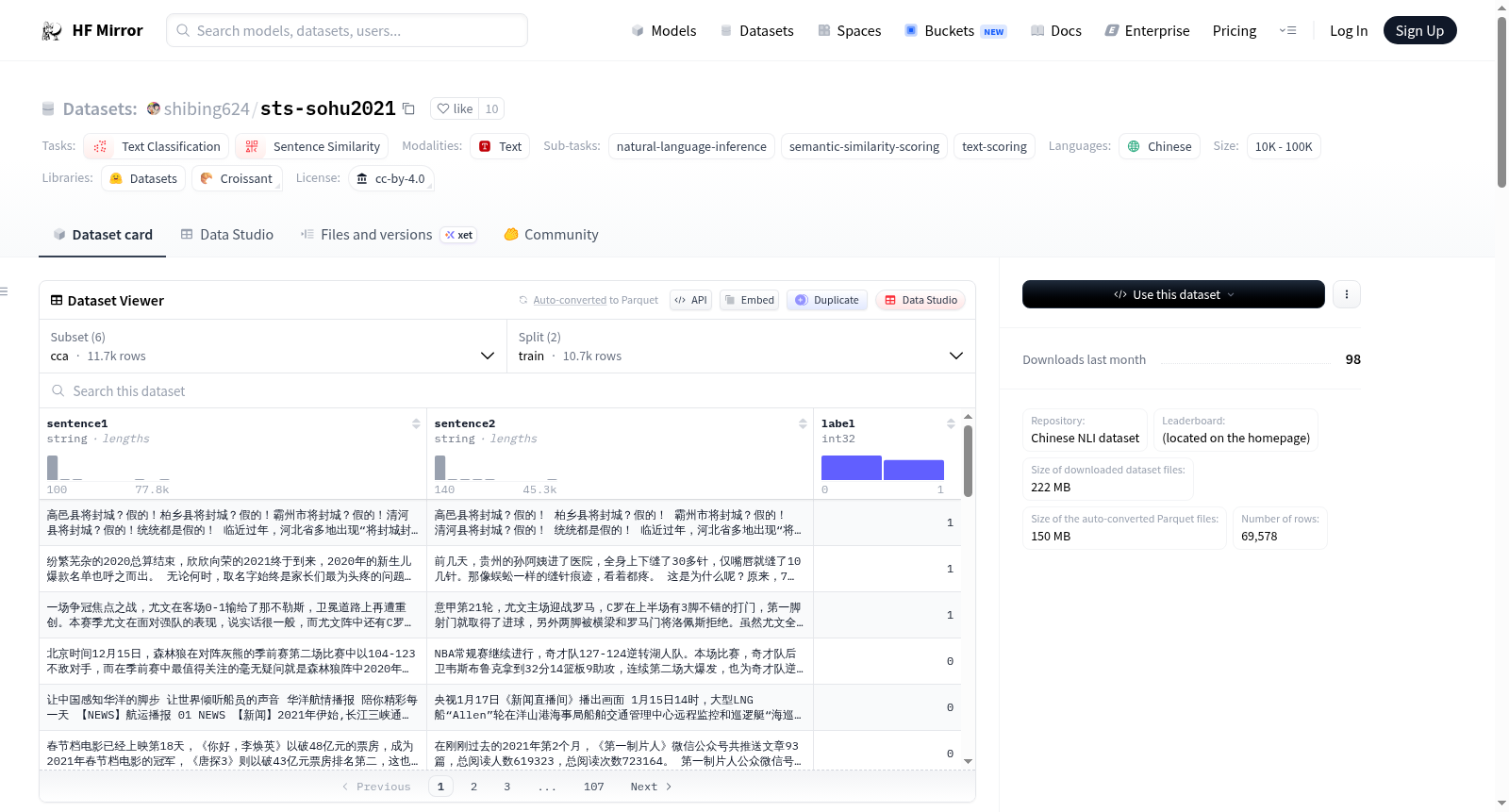This screenshot has width=1509, height=812.
Task: Open the Enterprise nav item
Action: tap(1147, 30)
